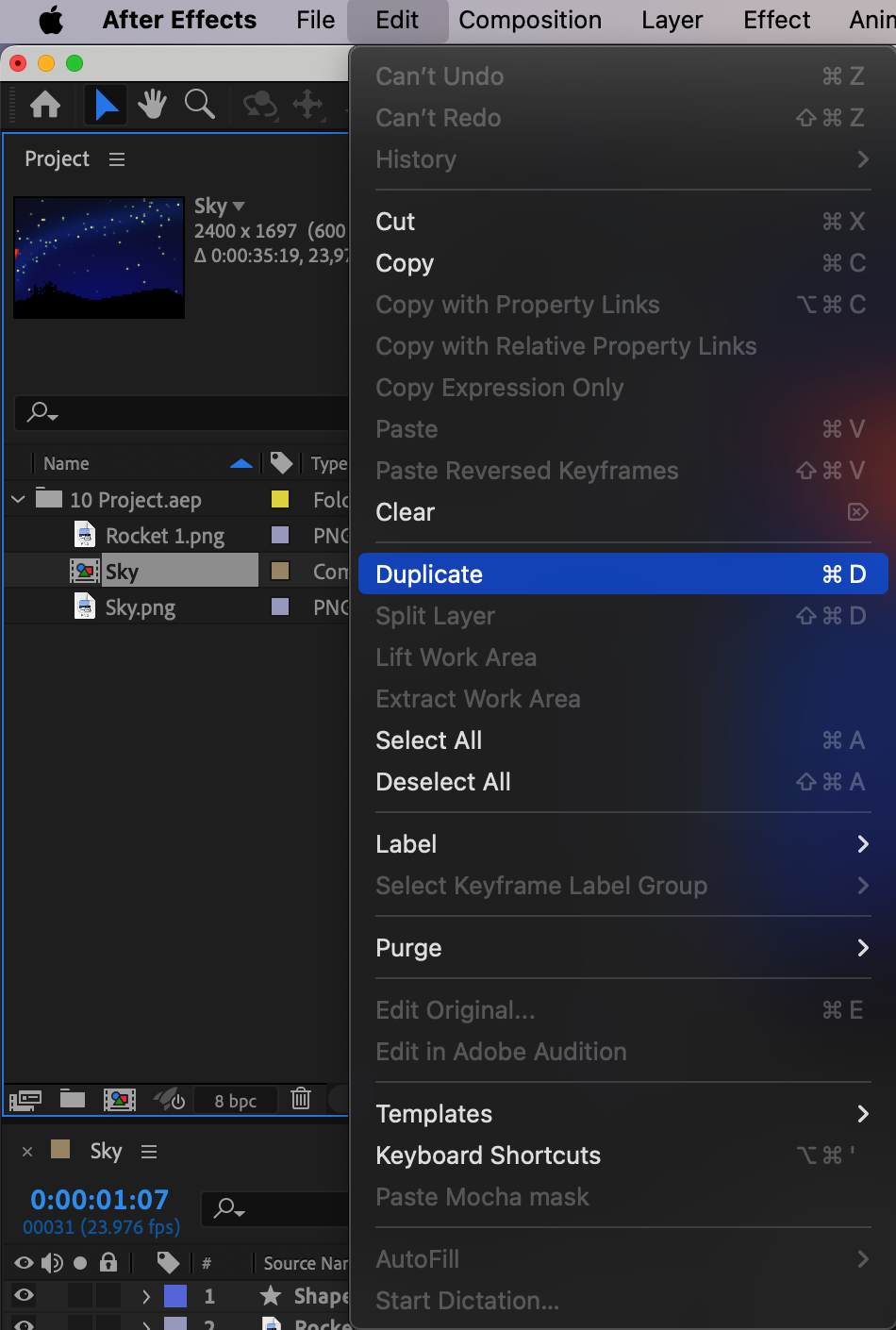Select the Zoom magnifier tool
The image size is (896, 1330).
click(x=199, y=105)
